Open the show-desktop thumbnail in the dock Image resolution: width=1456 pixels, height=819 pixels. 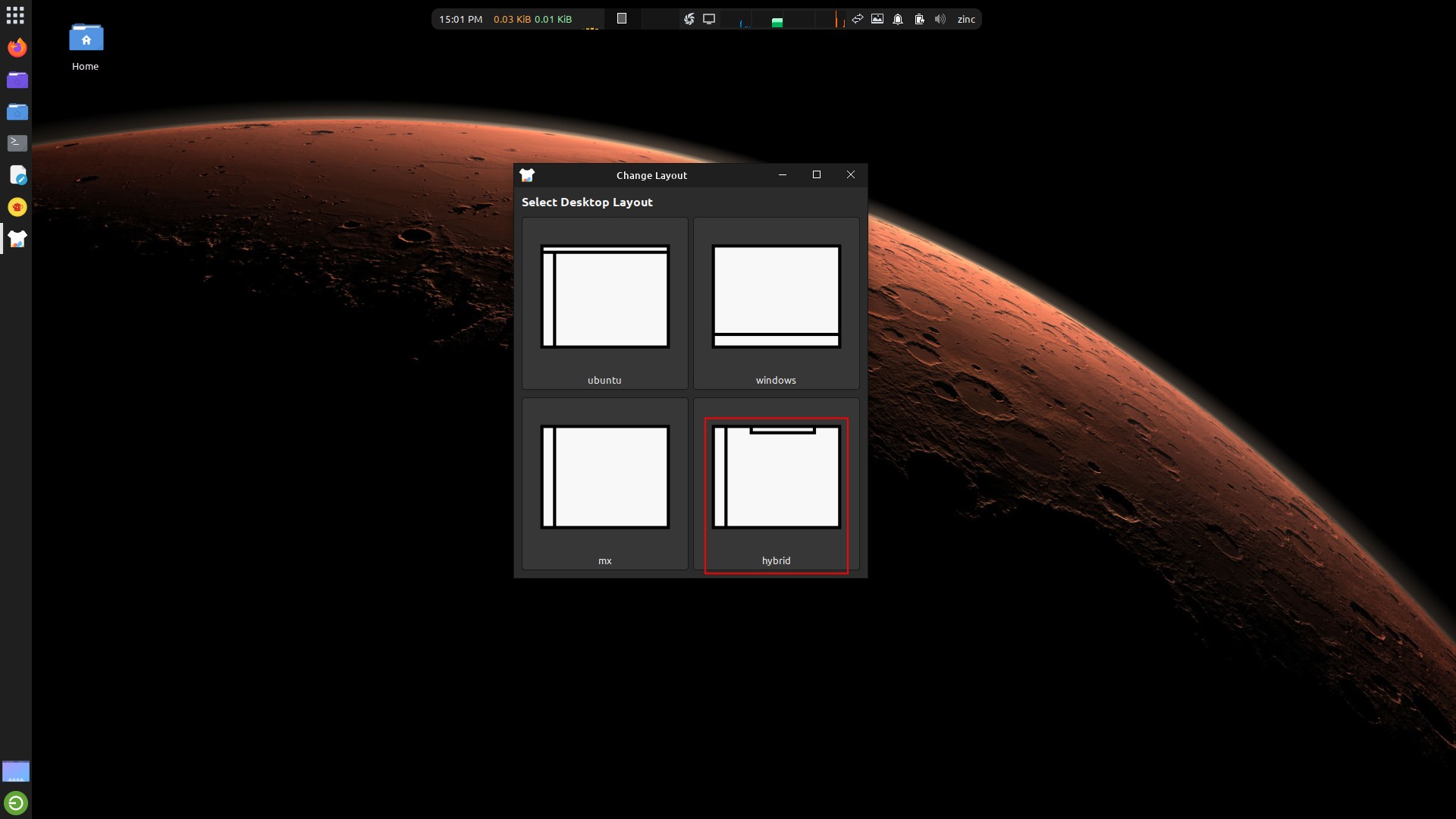point(16,771)
